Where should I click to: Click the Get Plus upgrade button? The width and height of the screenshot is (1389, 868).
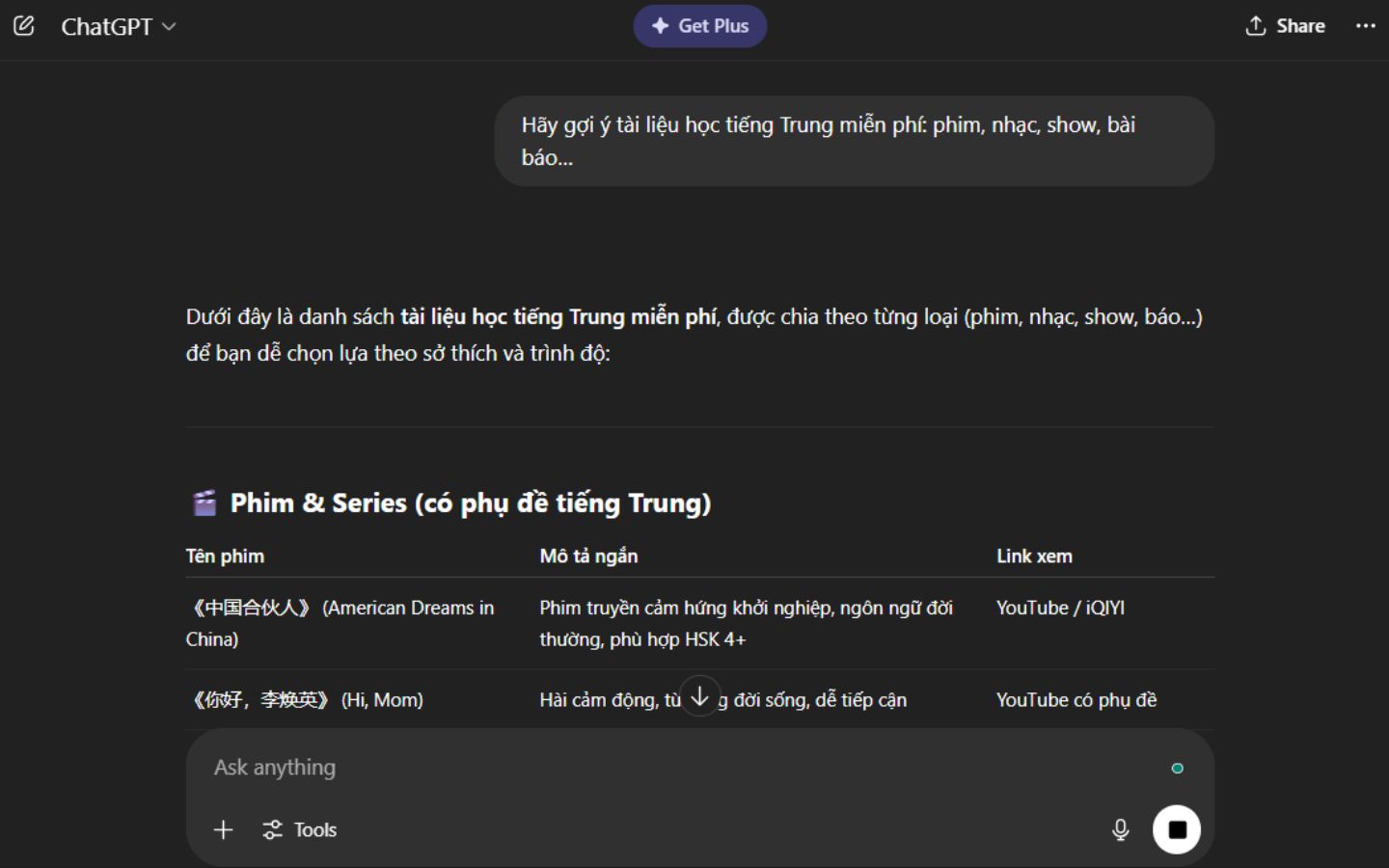(699, 26)
